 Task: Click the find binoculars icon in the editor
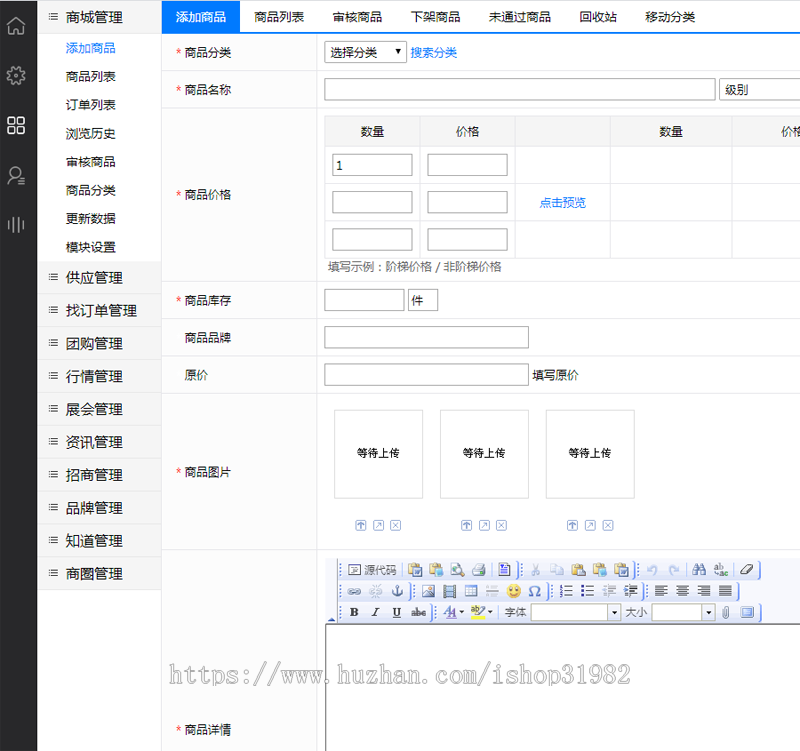click(700, 569)
